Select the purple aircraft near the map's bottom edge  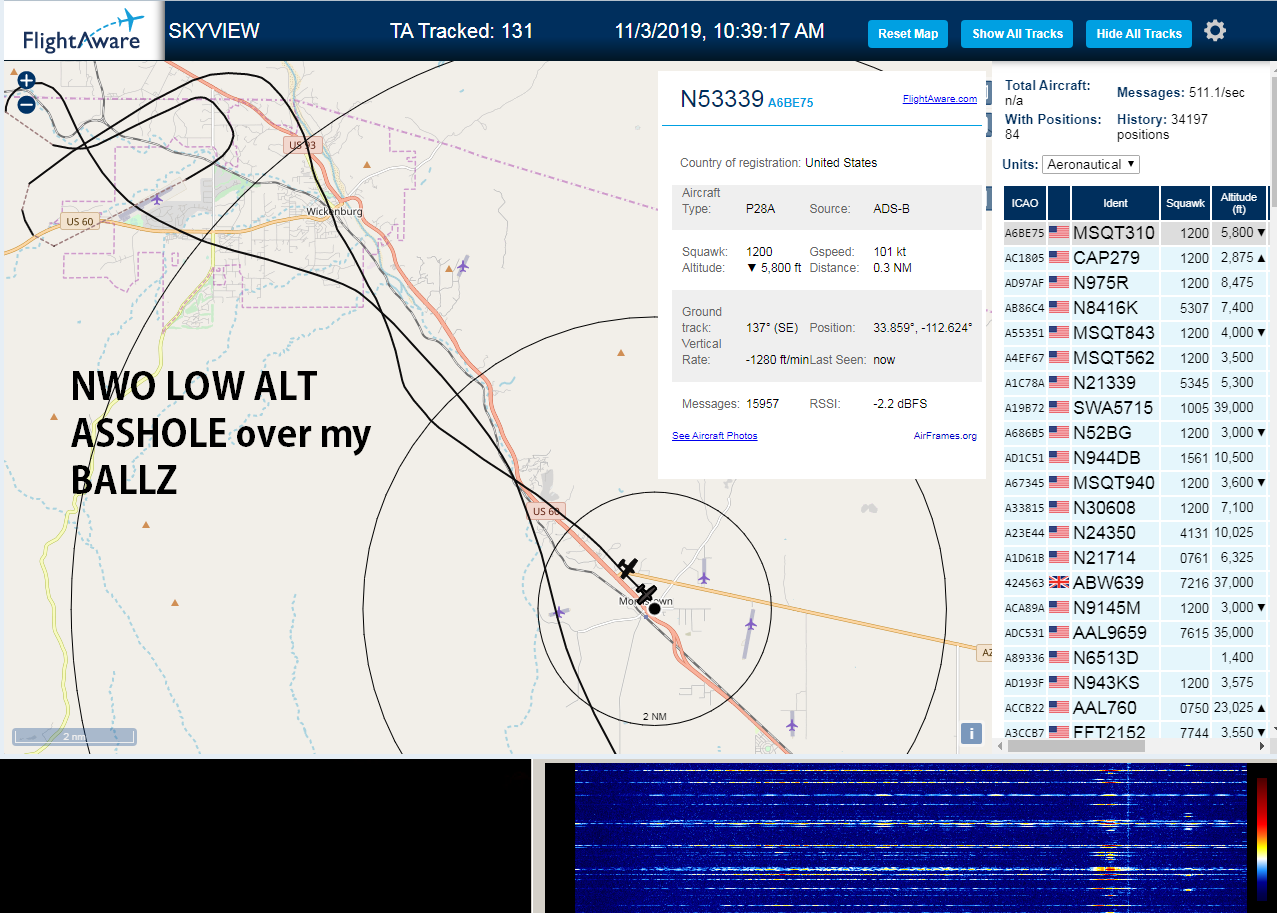point(792,723)
